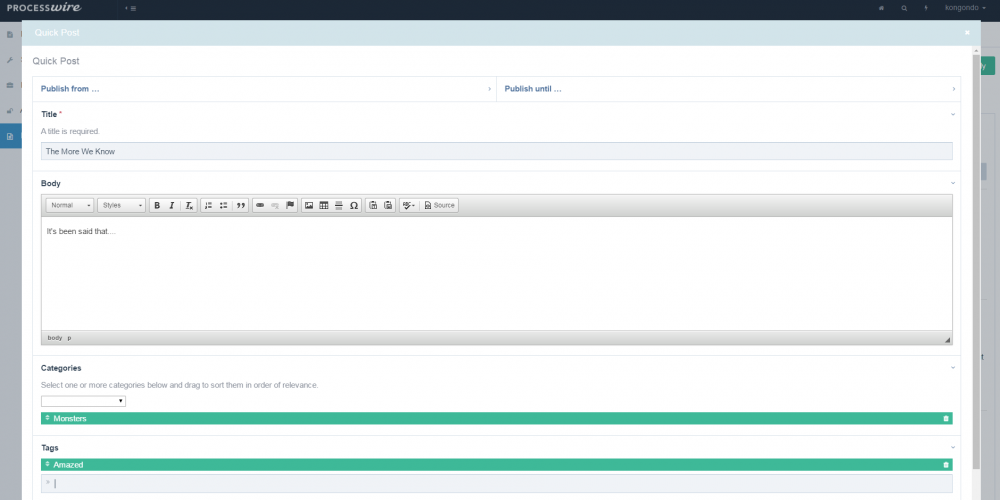Apply italic formatting in the editor
This screenshot has width=1000, height=500.
pos(172,205)
